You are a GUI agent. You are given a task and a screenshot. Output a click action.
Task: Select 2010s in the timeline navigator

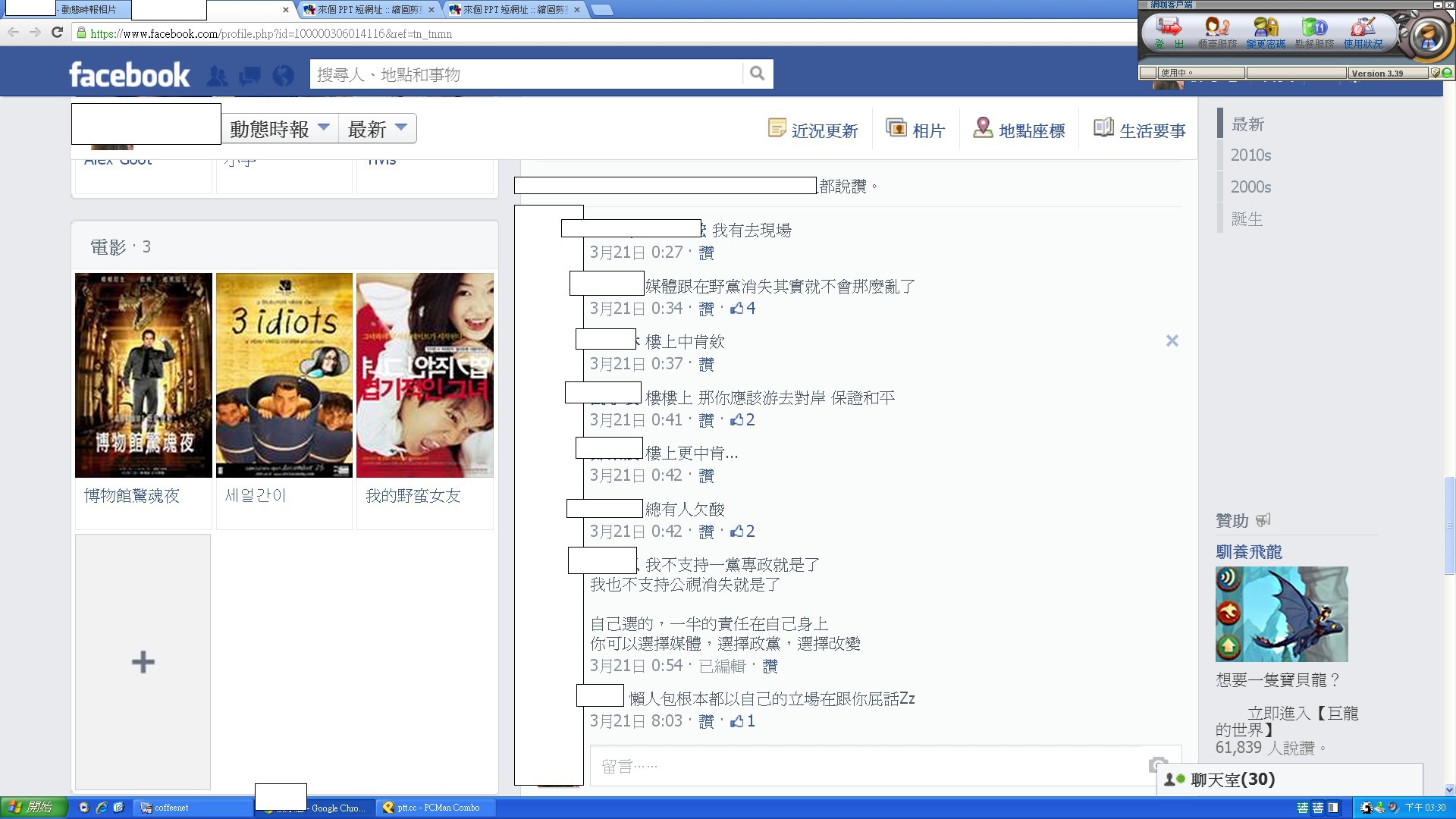coord(1250,155)
